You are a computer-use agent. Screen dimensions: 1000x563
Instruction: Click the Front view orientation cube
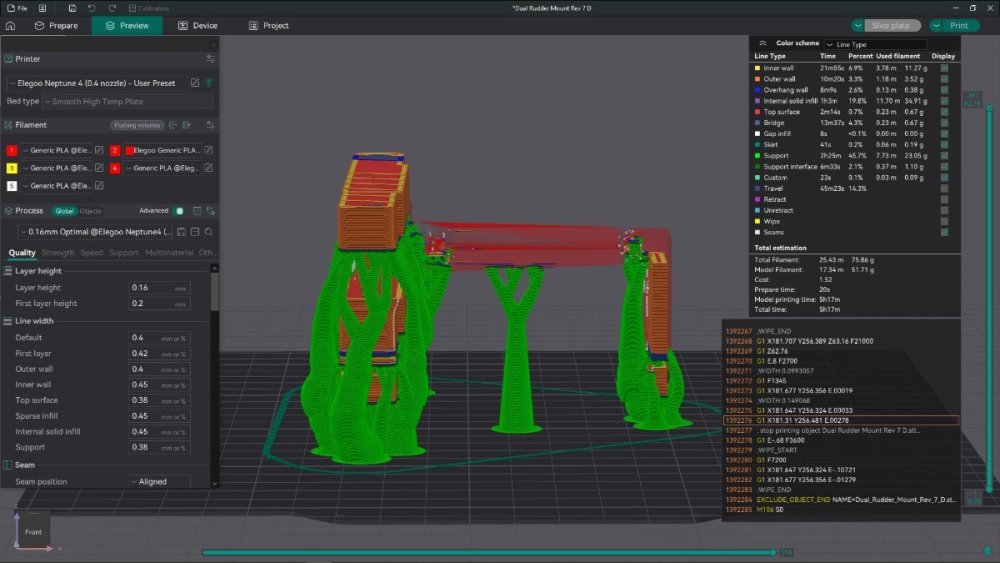33,532
